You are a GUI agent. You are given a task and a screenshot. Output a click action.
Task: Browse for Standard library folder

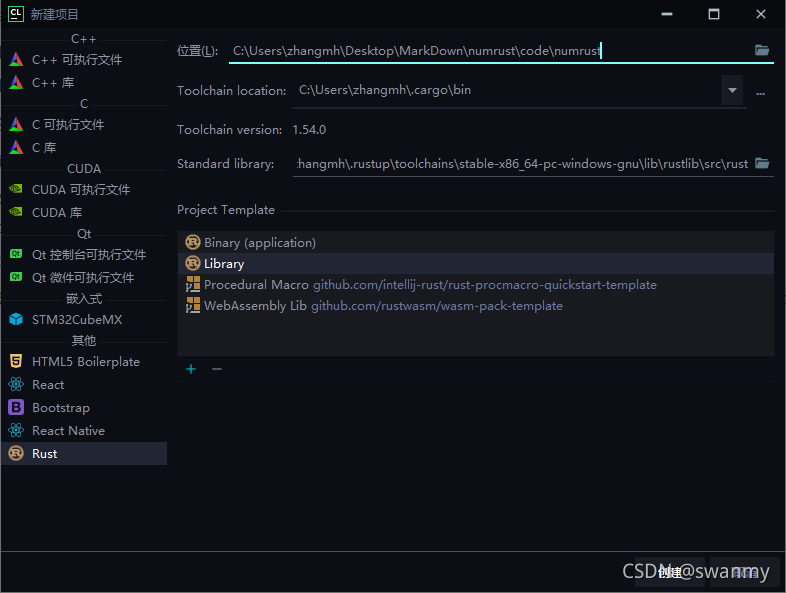point(762,163)
